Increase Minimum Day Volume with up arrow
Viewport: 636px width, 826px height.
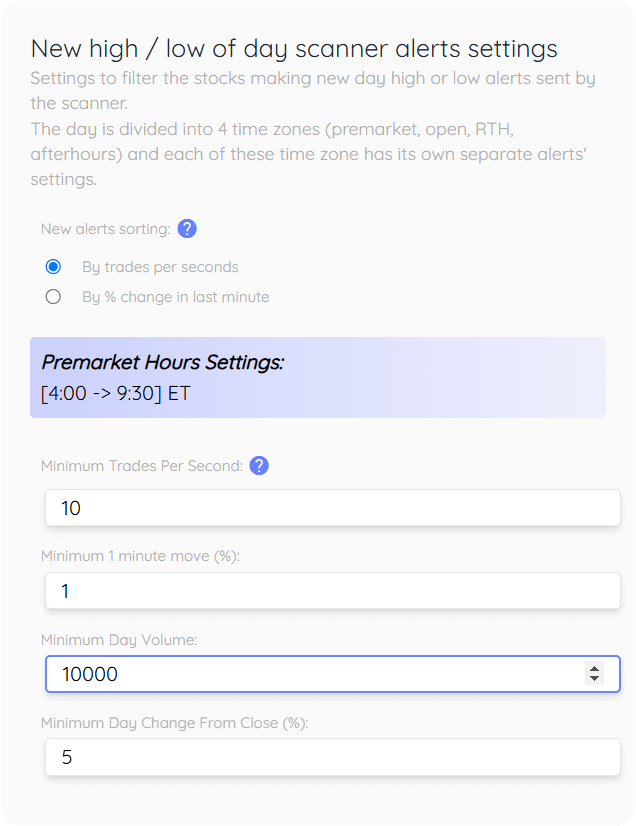pos(594,669)
